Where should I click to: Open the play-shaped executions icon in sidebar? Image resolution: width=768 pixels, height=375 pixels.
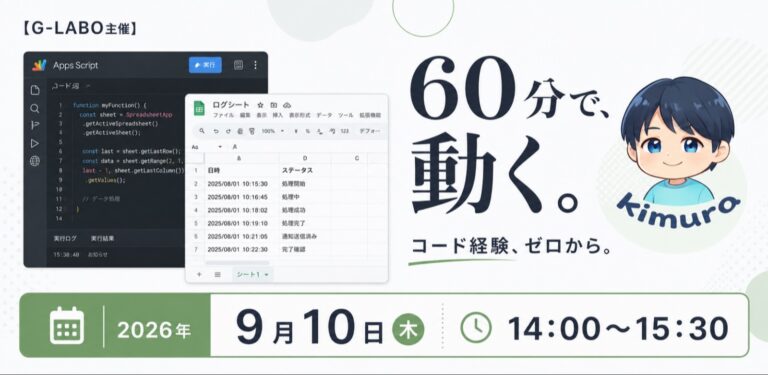pos(35,143)
